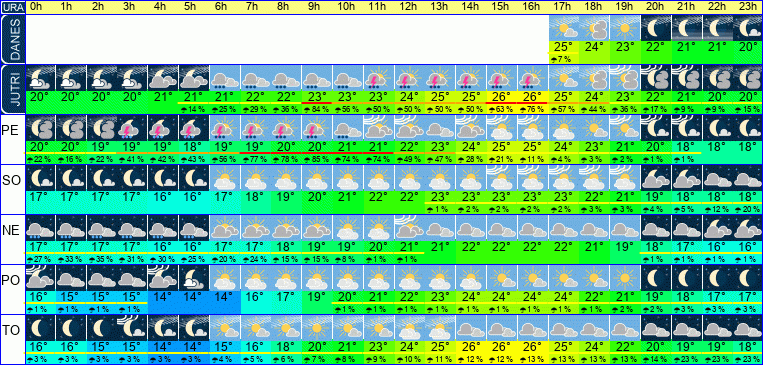763x365 pixels.
Task: Click the PO 15h sunny icon
Action: pos(502,278)
